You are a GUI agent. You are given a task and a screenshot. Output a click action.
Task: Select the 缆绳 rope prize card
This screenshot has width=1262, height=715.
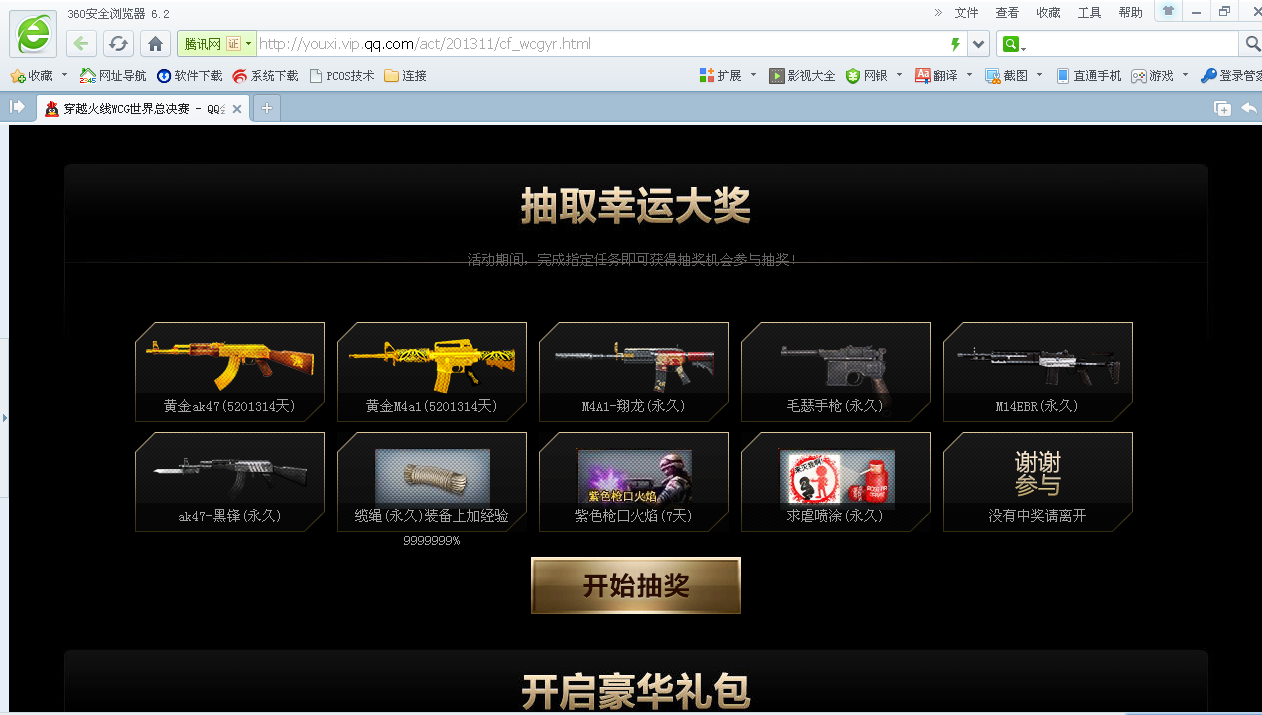click(x=432, y=481)
